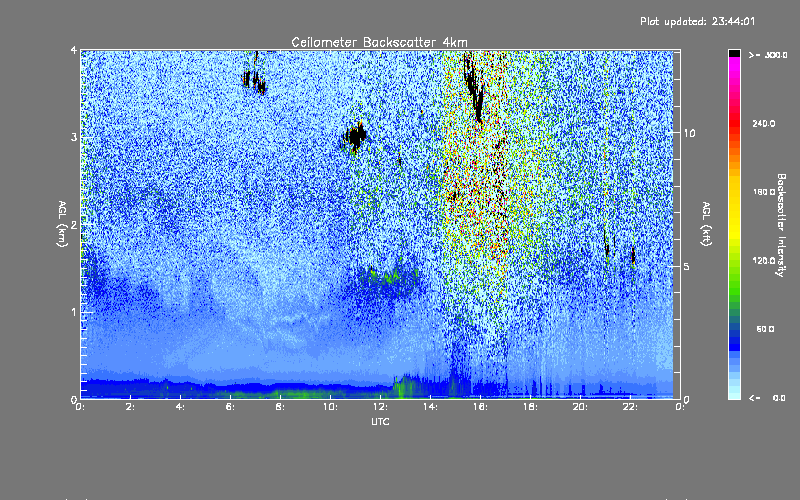The image size is (800, 500).
Task: Click the 1 tick on the km axis
Action: tap(74, 312)
